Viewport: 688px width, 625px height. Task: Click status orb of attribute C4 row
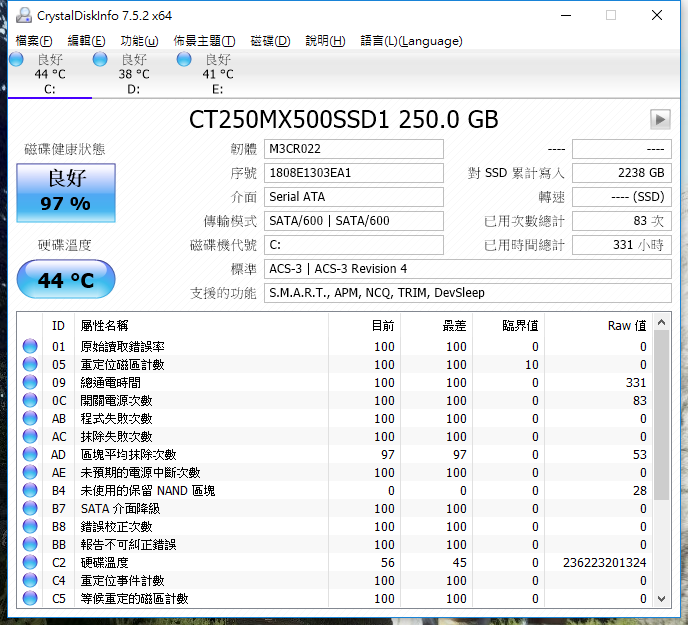coord(30,580)
